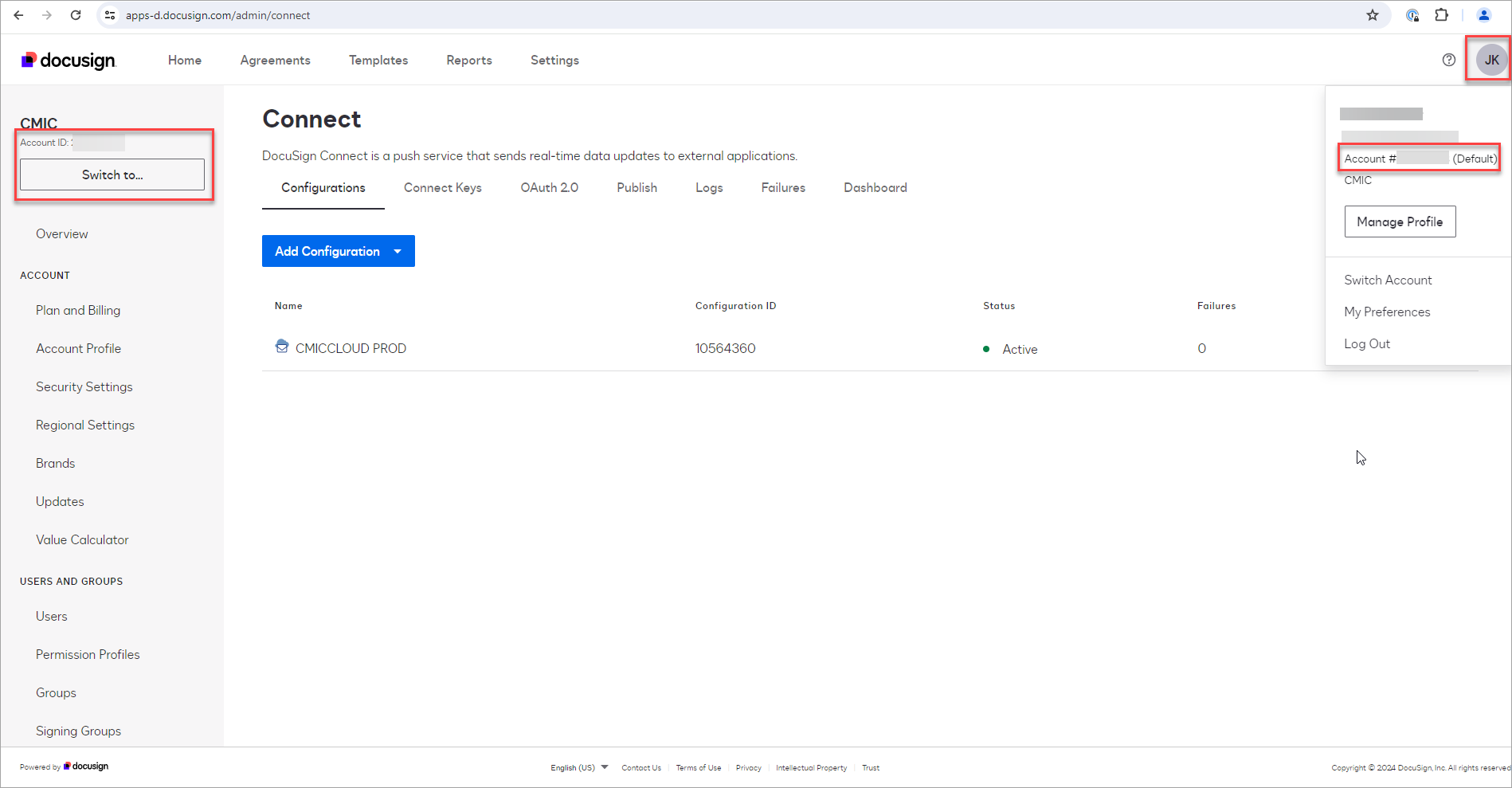1512x788 pixels.
Task: Open Account Profile in sidebar
Action: coord(79,349)
